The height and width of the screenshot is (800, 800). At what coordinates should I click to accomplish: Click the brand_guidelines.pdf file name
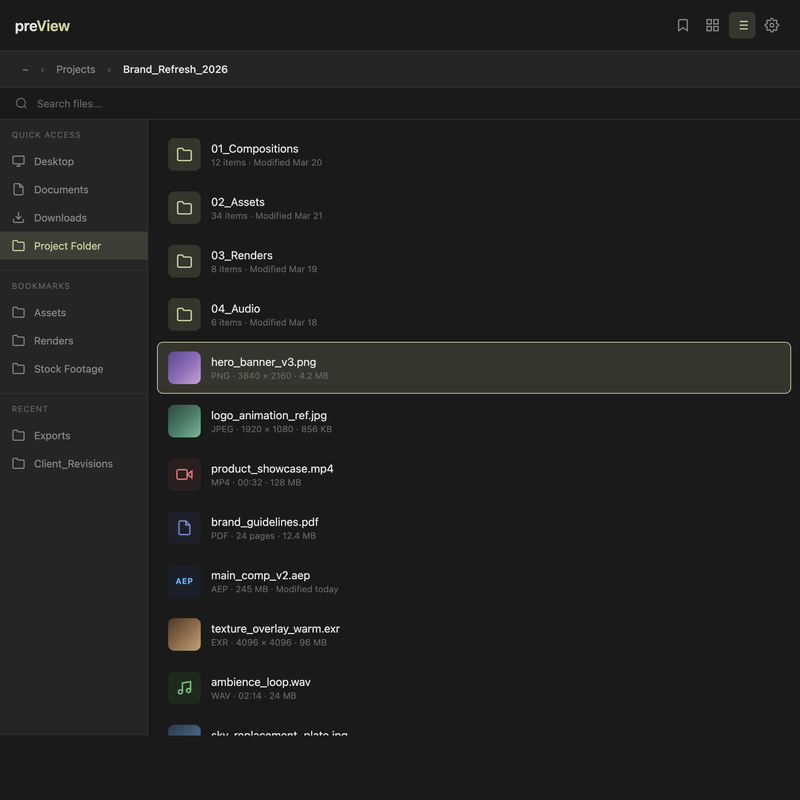click(x=265, y=522)
